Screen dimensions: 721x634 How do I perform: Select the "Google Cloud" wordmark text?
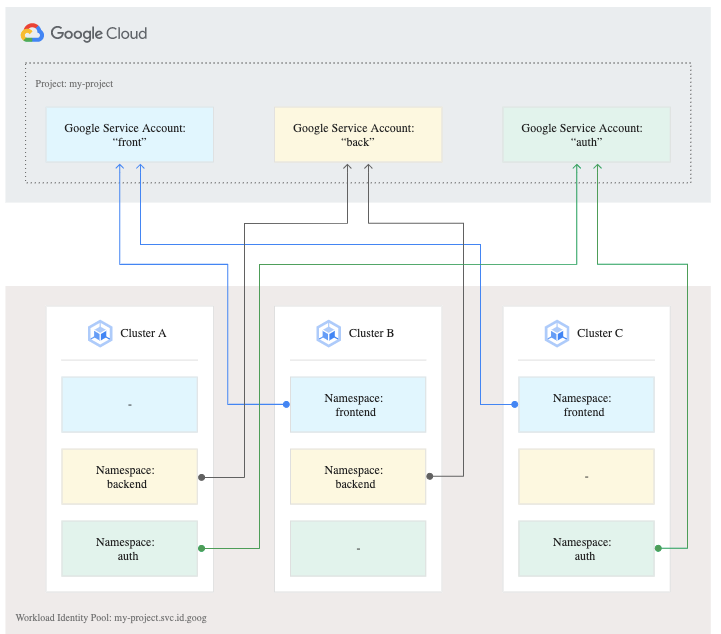tap(99, 34)
